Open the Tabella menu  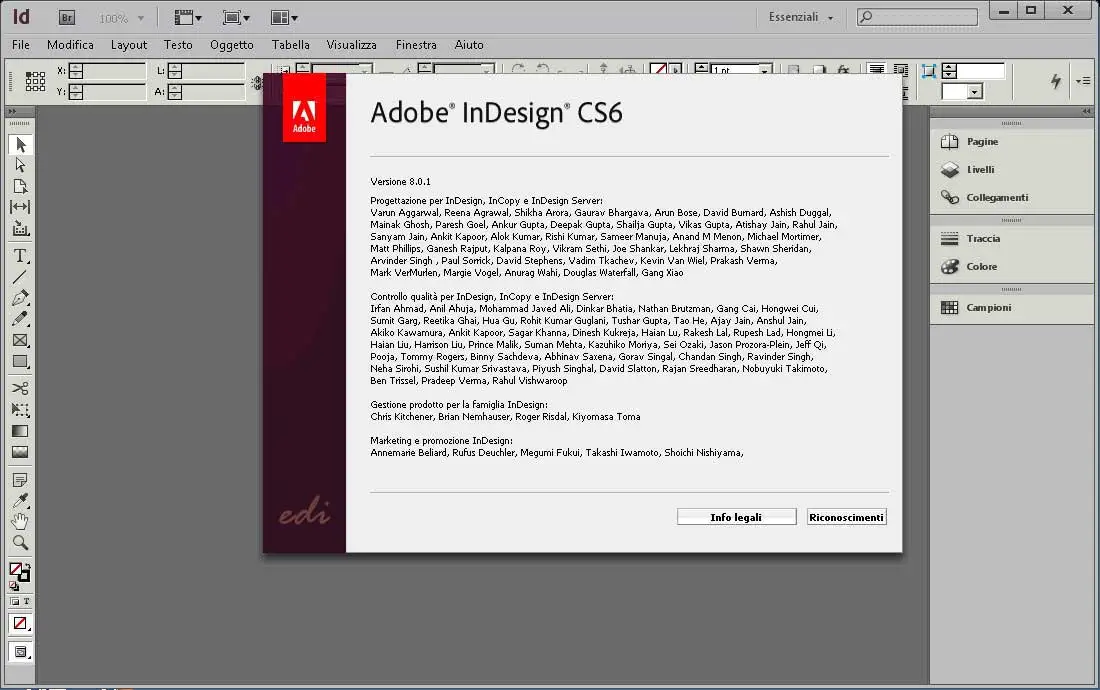click(290, 45)
